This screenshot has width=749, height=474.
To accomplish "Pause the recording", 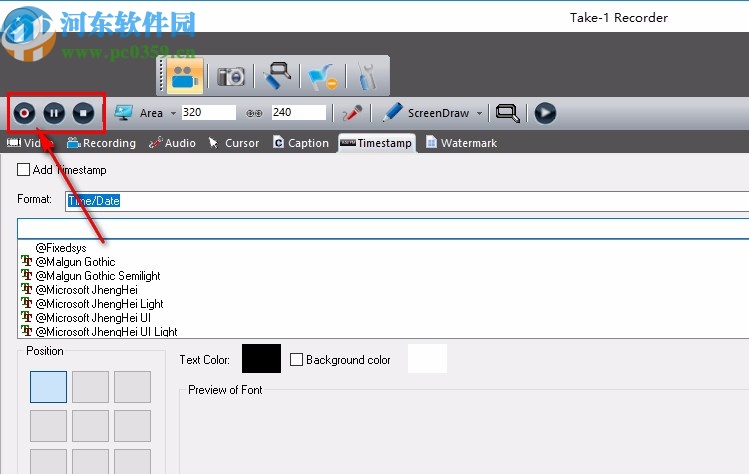I will (x=54, y=113).
